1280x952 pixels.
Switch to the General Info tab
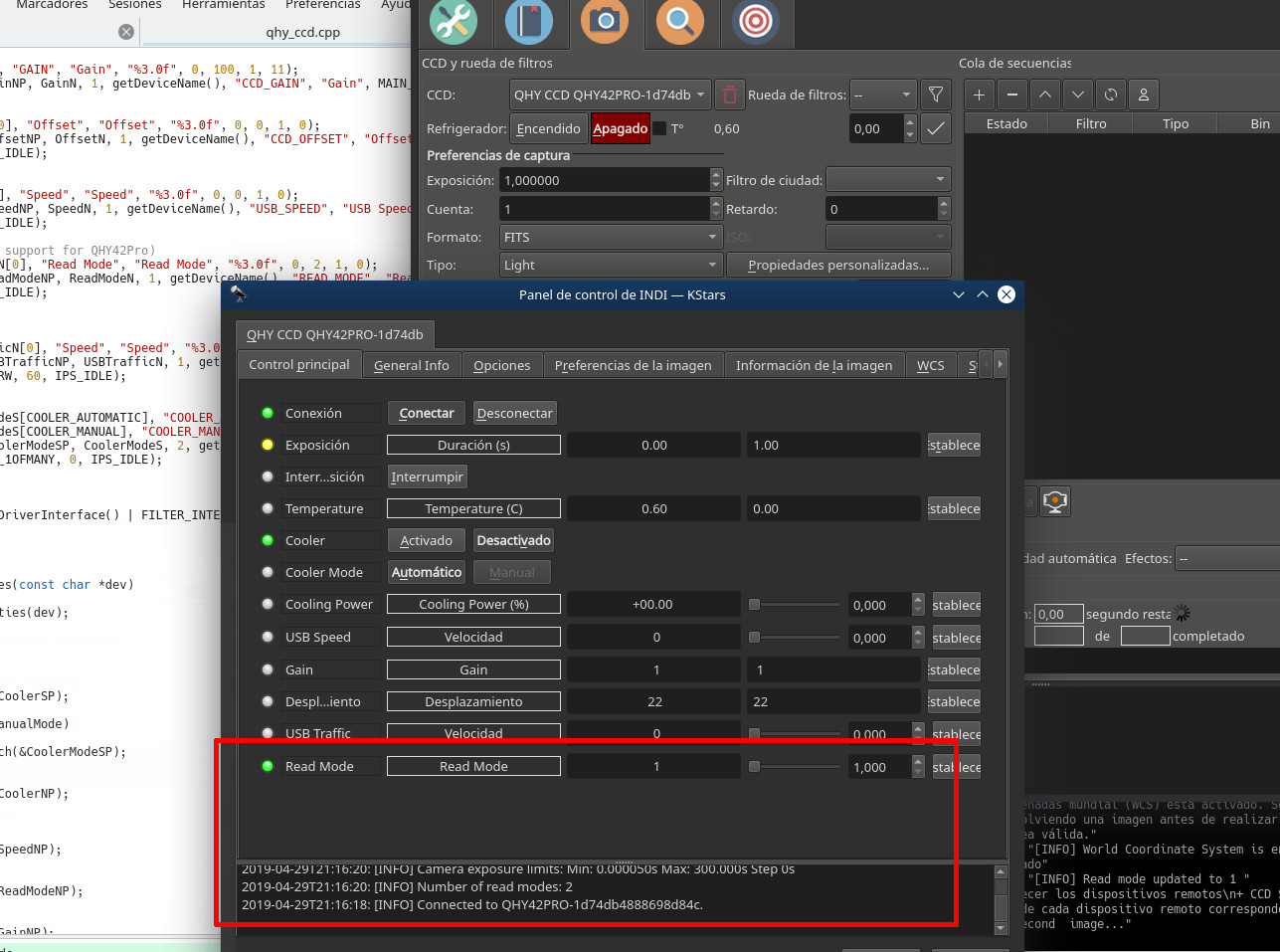(x=412, y=365)
